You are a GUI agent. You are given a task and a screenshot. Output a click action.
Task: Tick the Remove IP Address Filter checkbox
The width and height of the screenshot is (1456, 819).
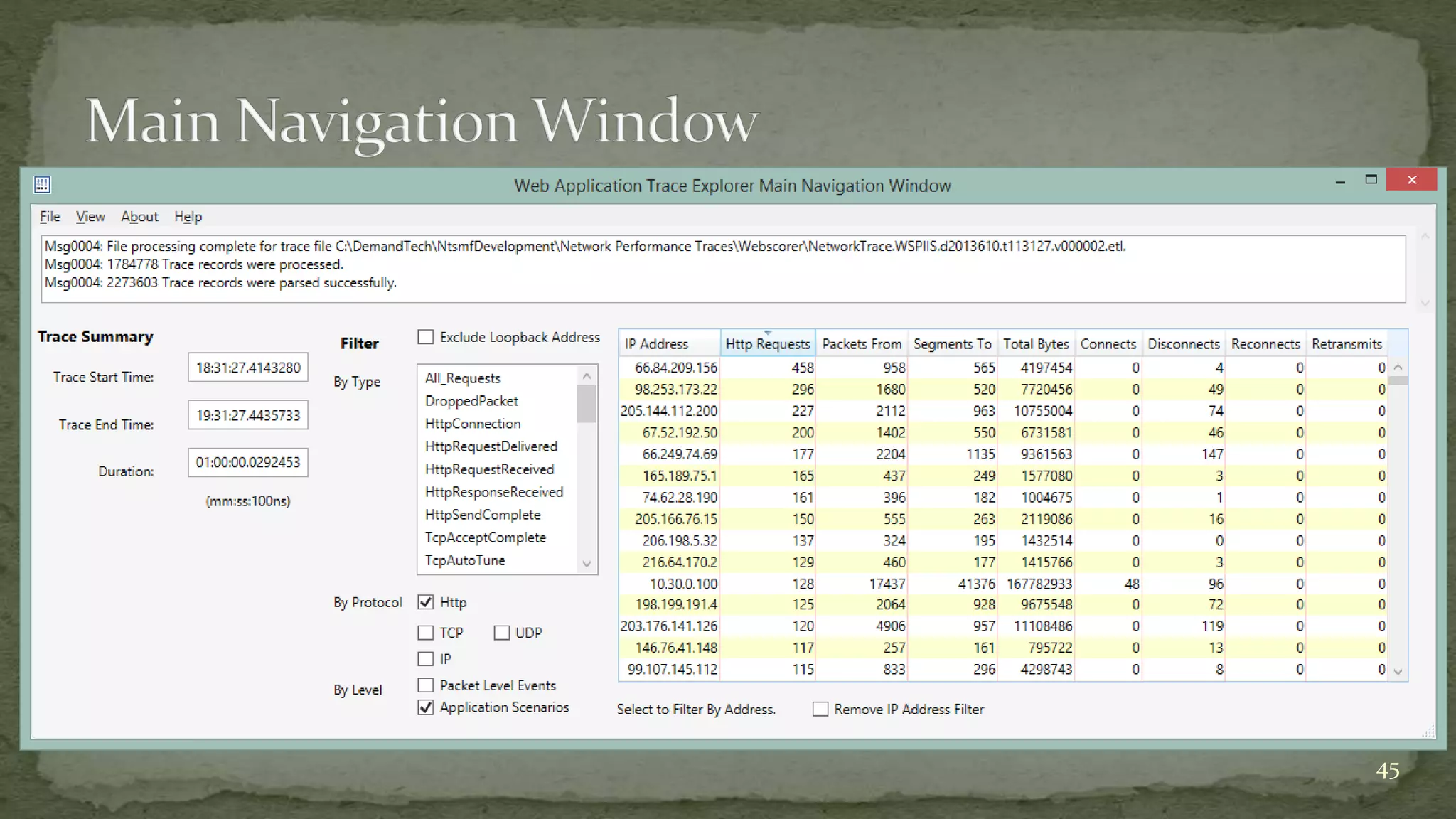(820, 709)
